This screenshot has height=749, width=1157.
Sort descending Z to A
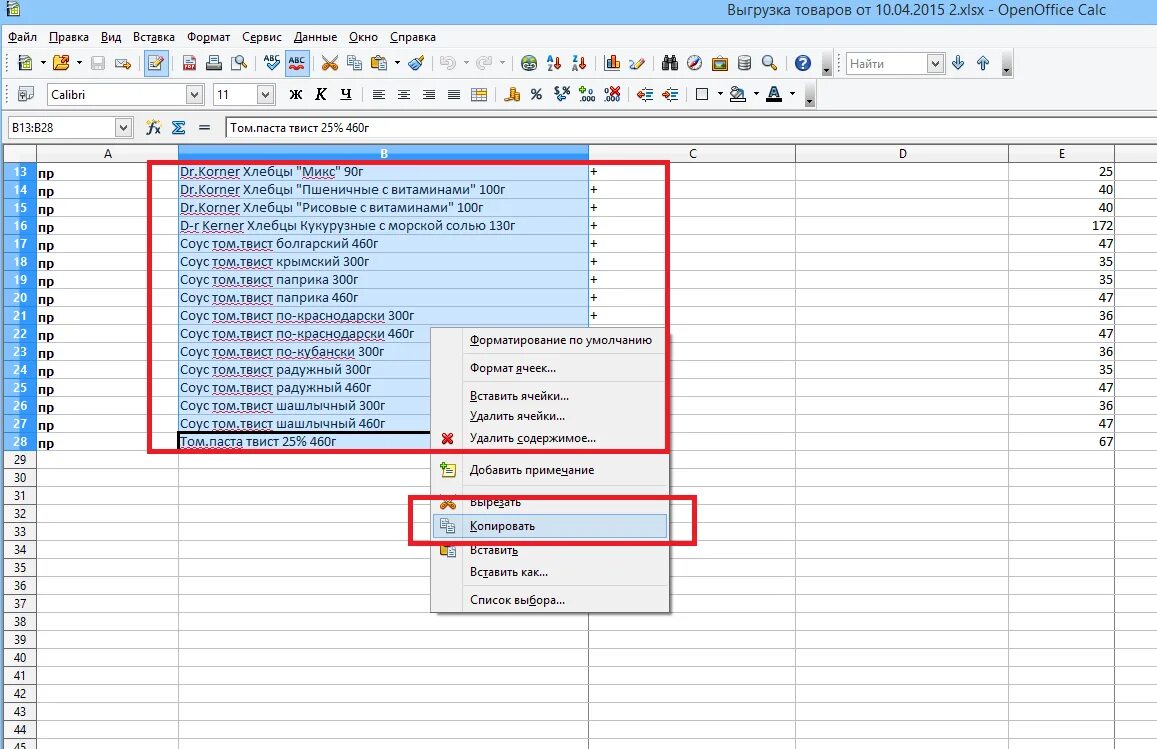point(578,63)
